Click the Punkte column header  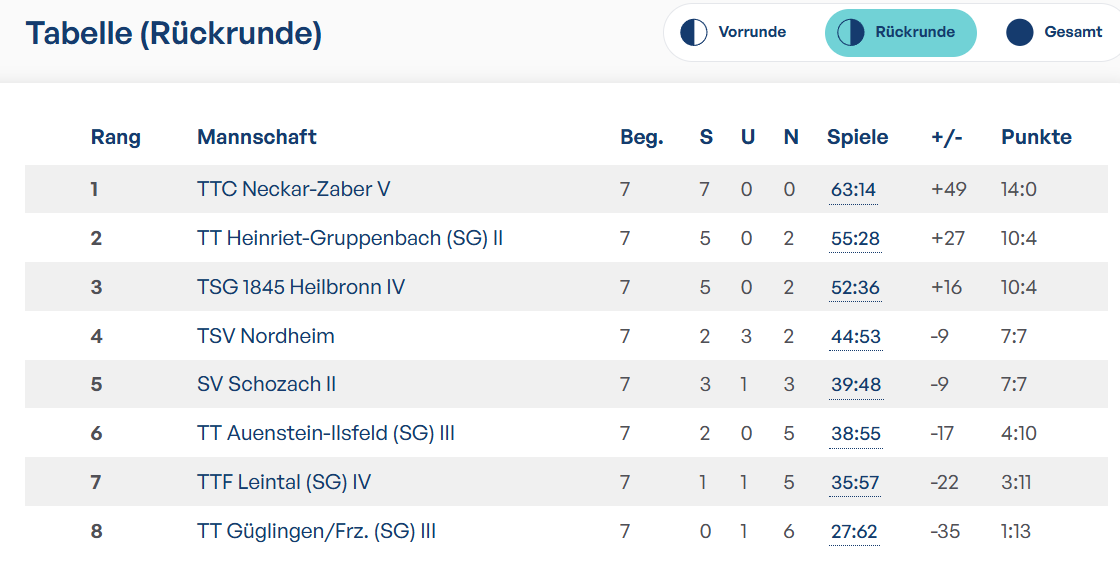1036,137
